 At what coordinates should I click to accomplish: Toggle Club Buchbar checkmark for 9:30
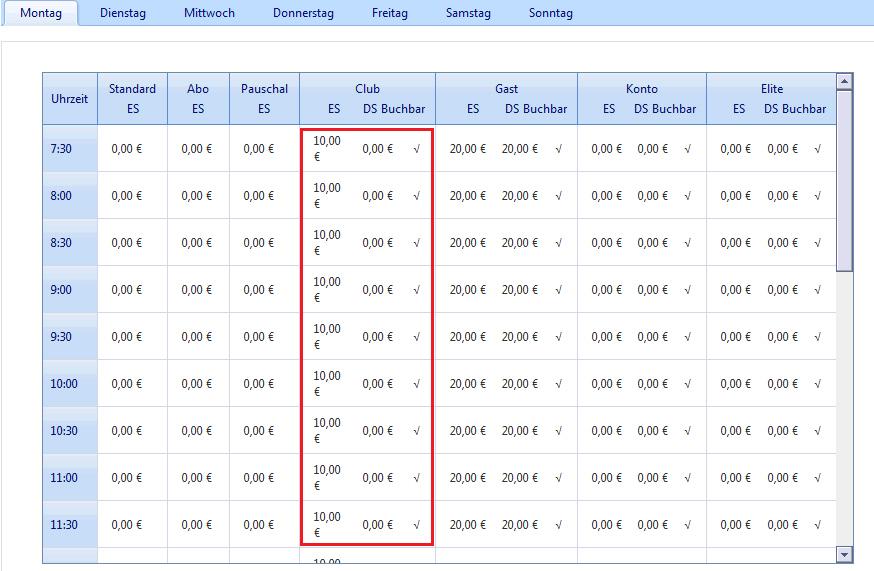point(416,337)
